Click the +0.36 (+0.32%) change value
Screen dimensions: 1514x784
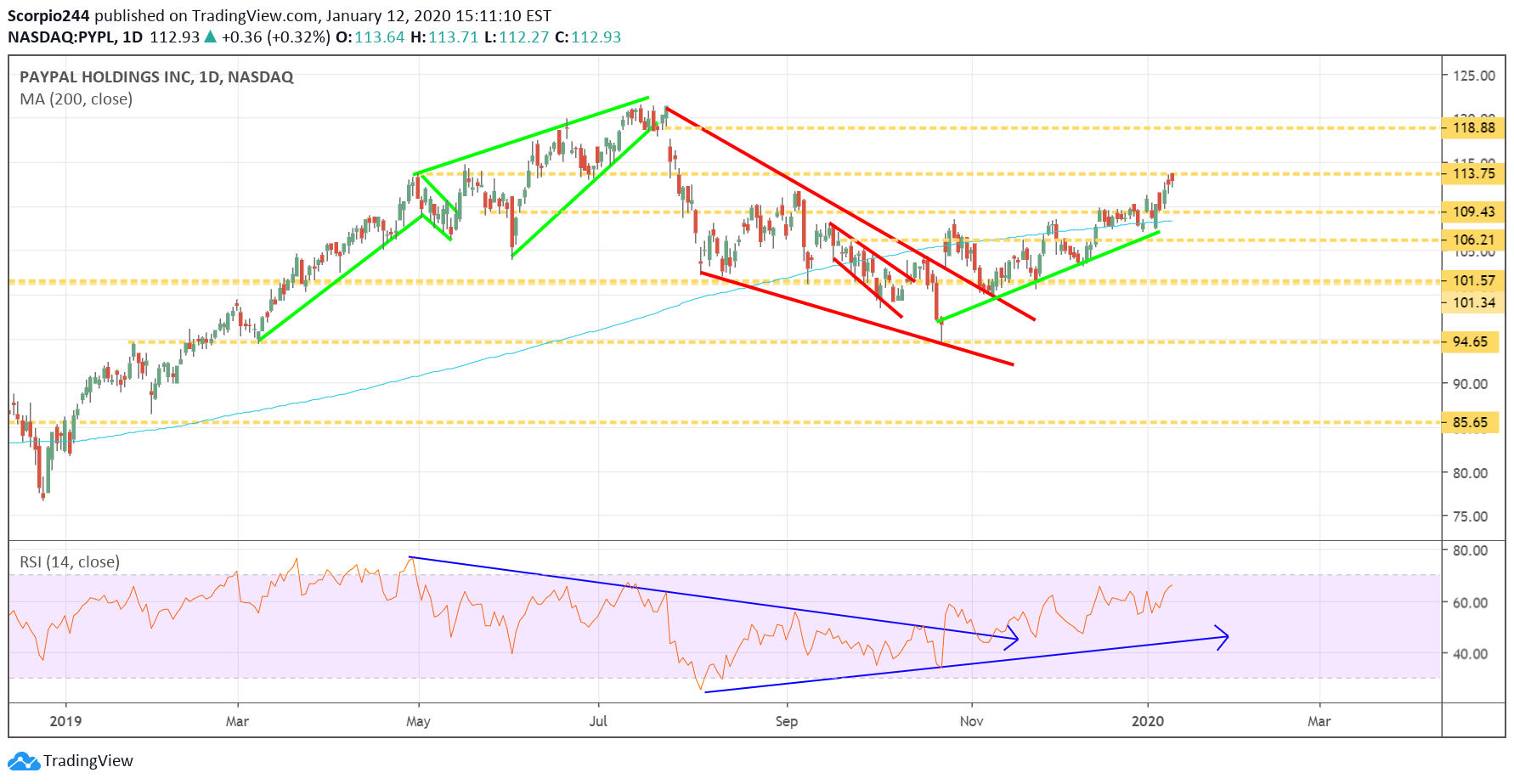[x=276, y=37]
